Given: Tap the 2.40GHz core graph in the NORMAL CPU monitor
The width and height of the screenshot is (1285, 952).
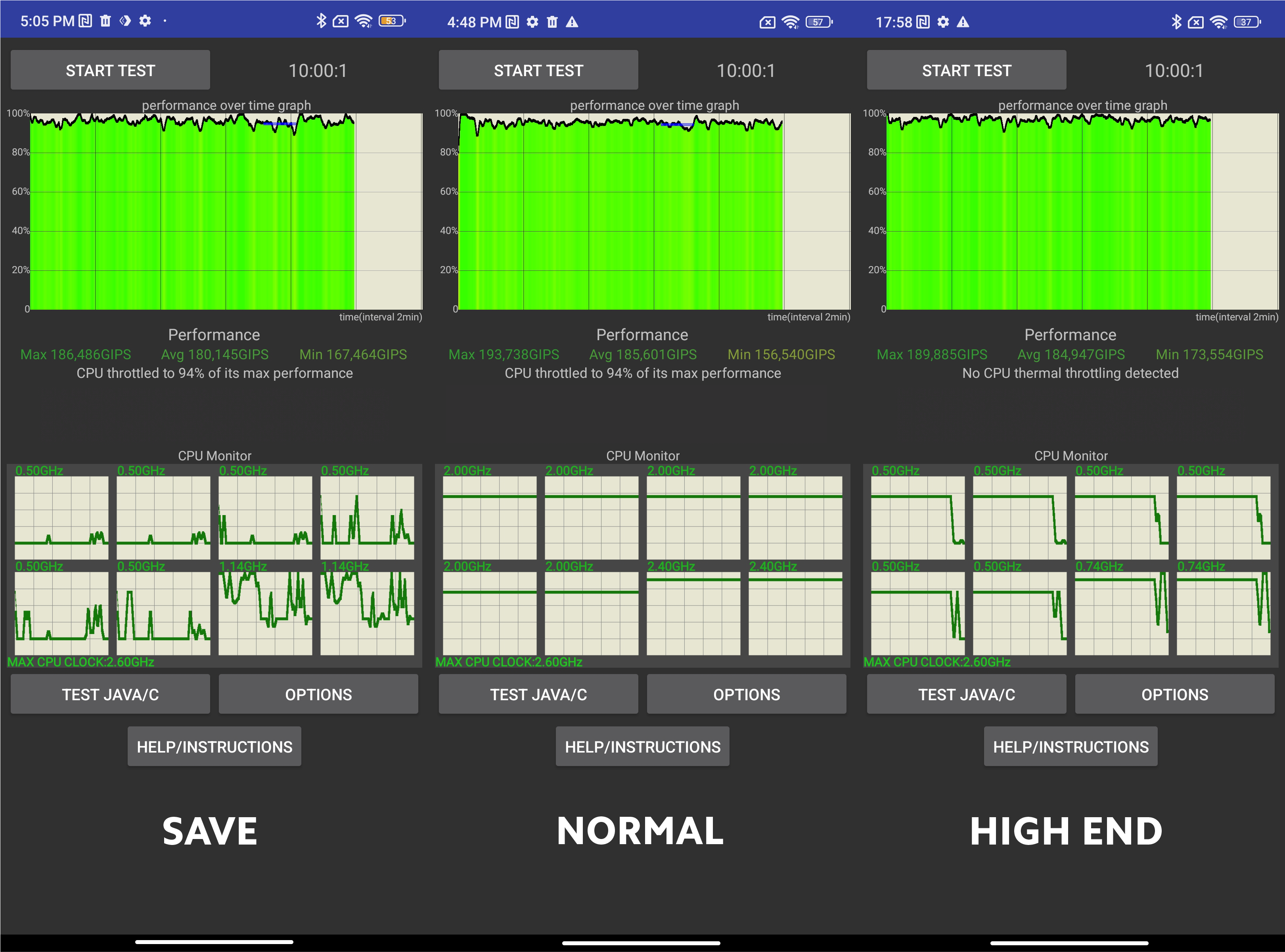Looking at the screenshot, I should click(693, 613).
